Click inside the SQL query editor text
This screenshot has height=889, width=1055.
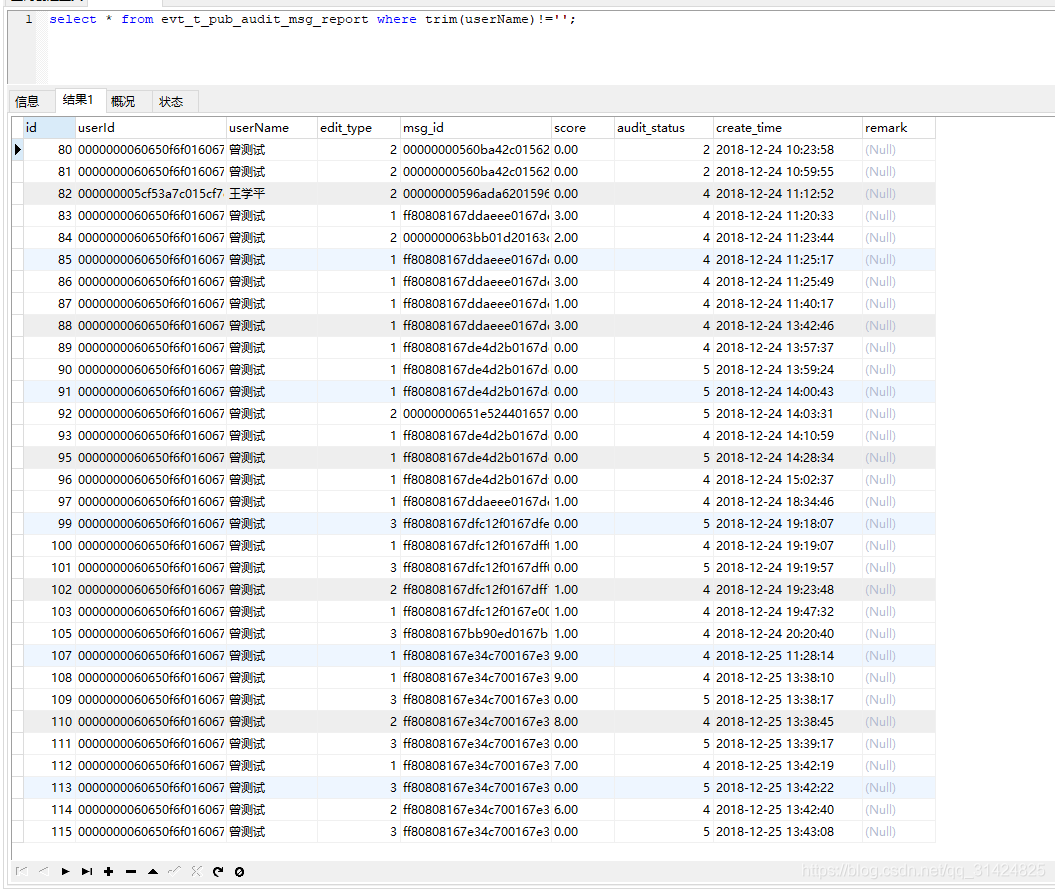point(312,20)
